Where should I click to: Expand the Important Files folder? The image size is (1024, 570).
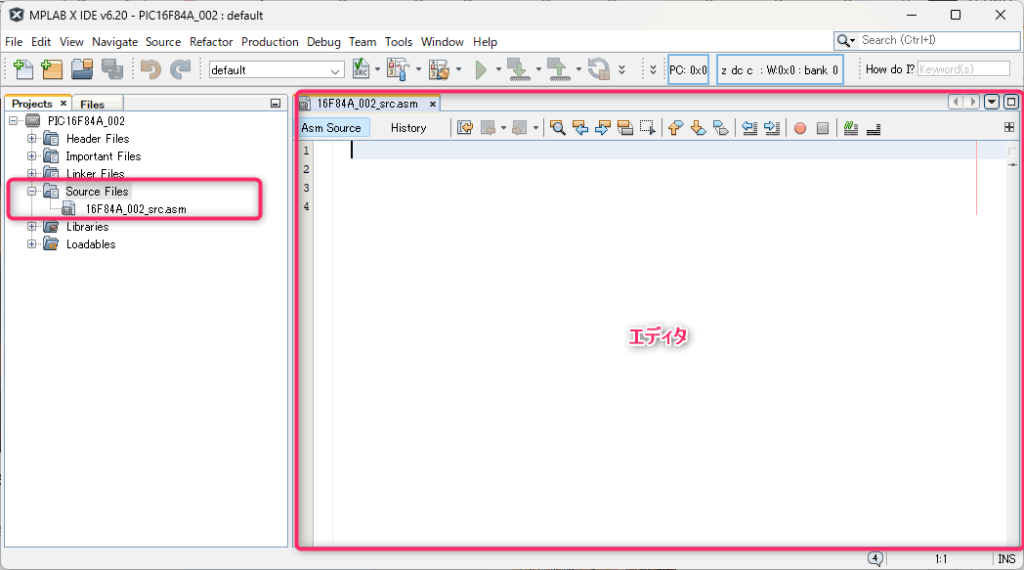31,156
